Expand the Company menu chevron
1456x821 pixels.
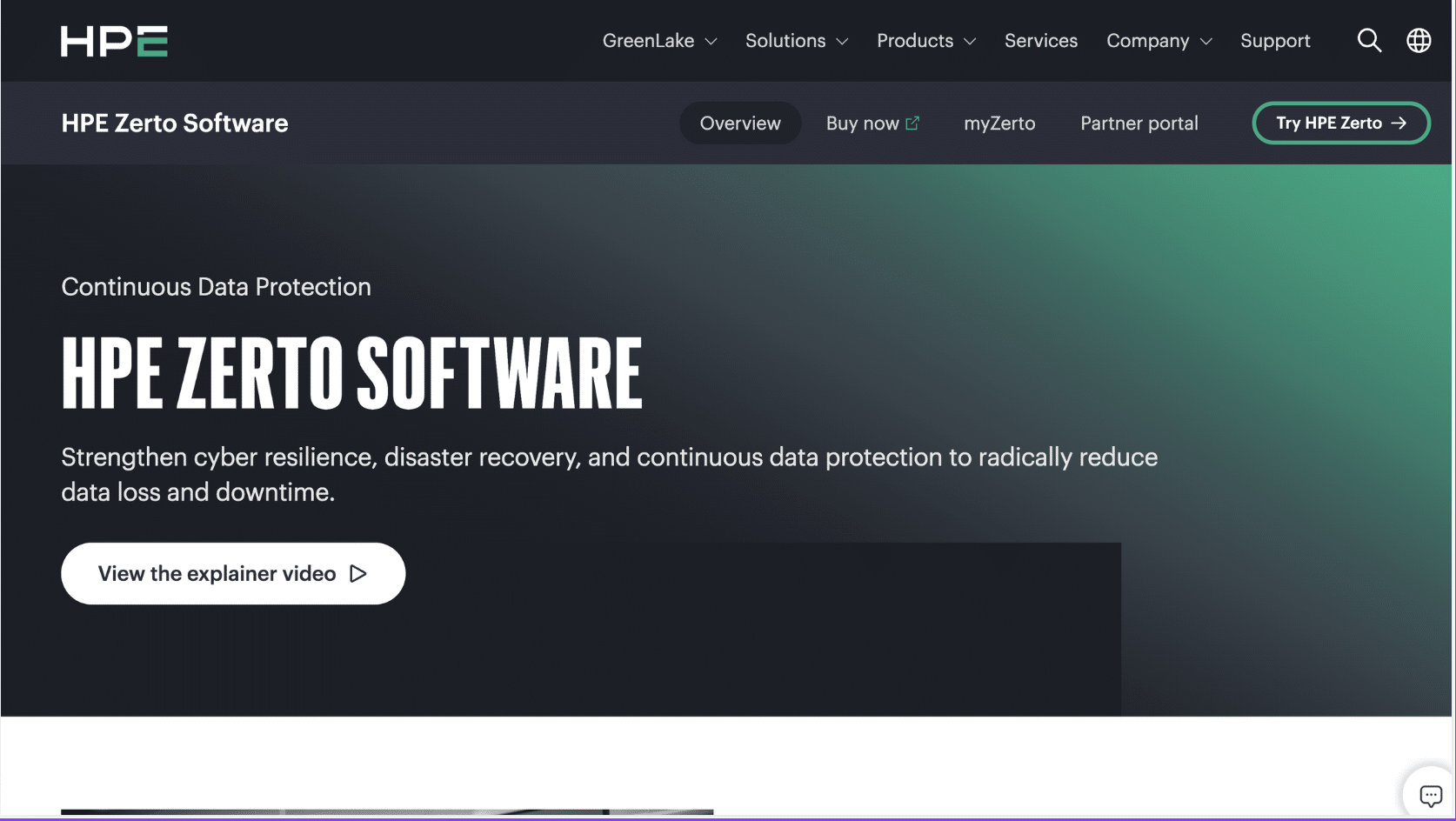tap(1206, 42)
